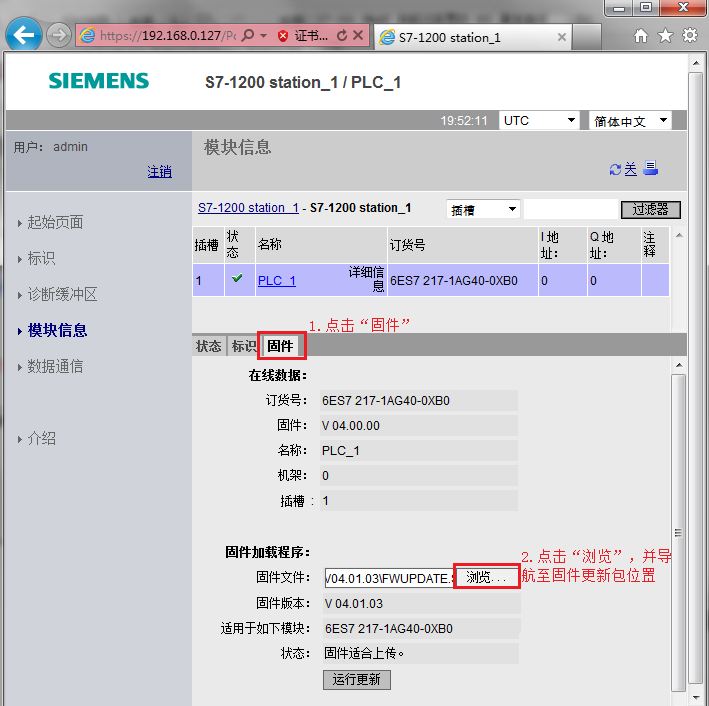Image resolution: width=709 pixels, height=706 pixels.
Task: Click the firmware file path field
Action: click(389, 578)
